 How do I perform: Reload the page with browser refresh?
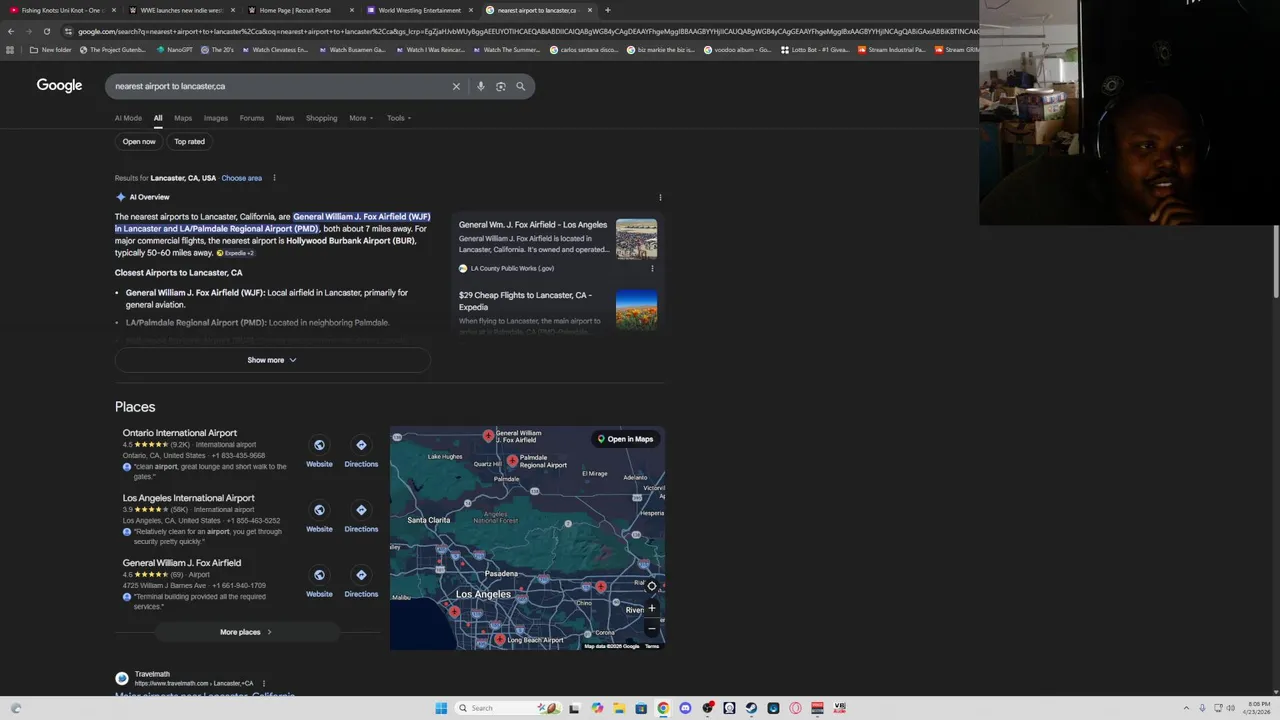pyautogui.click(x=46, y=31)
